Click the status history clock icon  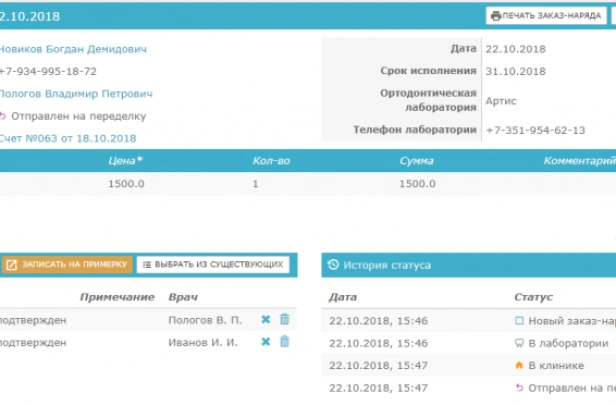tap(333, 265)
